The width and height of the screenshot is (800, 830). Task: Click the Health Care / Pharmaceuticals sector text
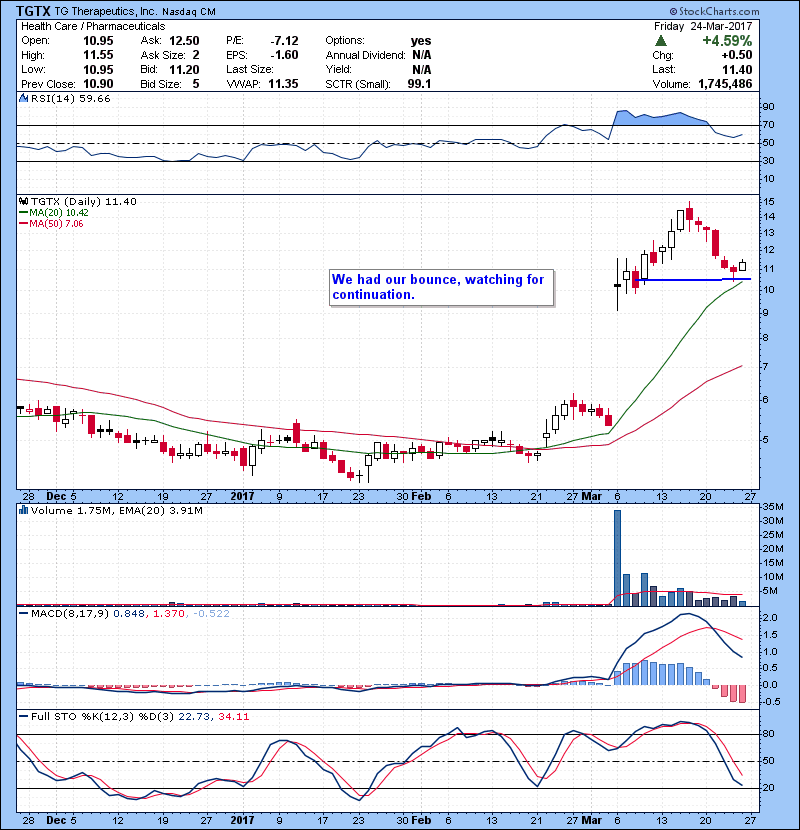[x=93, y=26]
